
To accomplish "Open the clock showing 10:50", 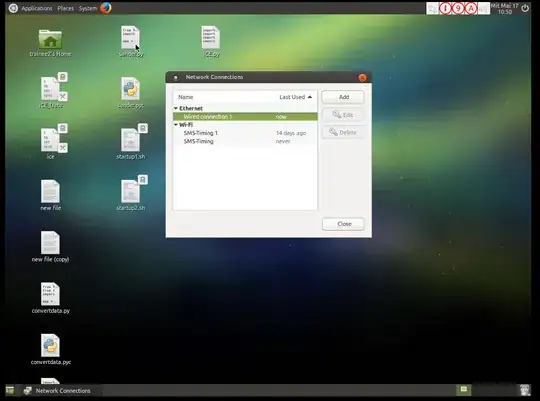I will [x=505, y=9].
